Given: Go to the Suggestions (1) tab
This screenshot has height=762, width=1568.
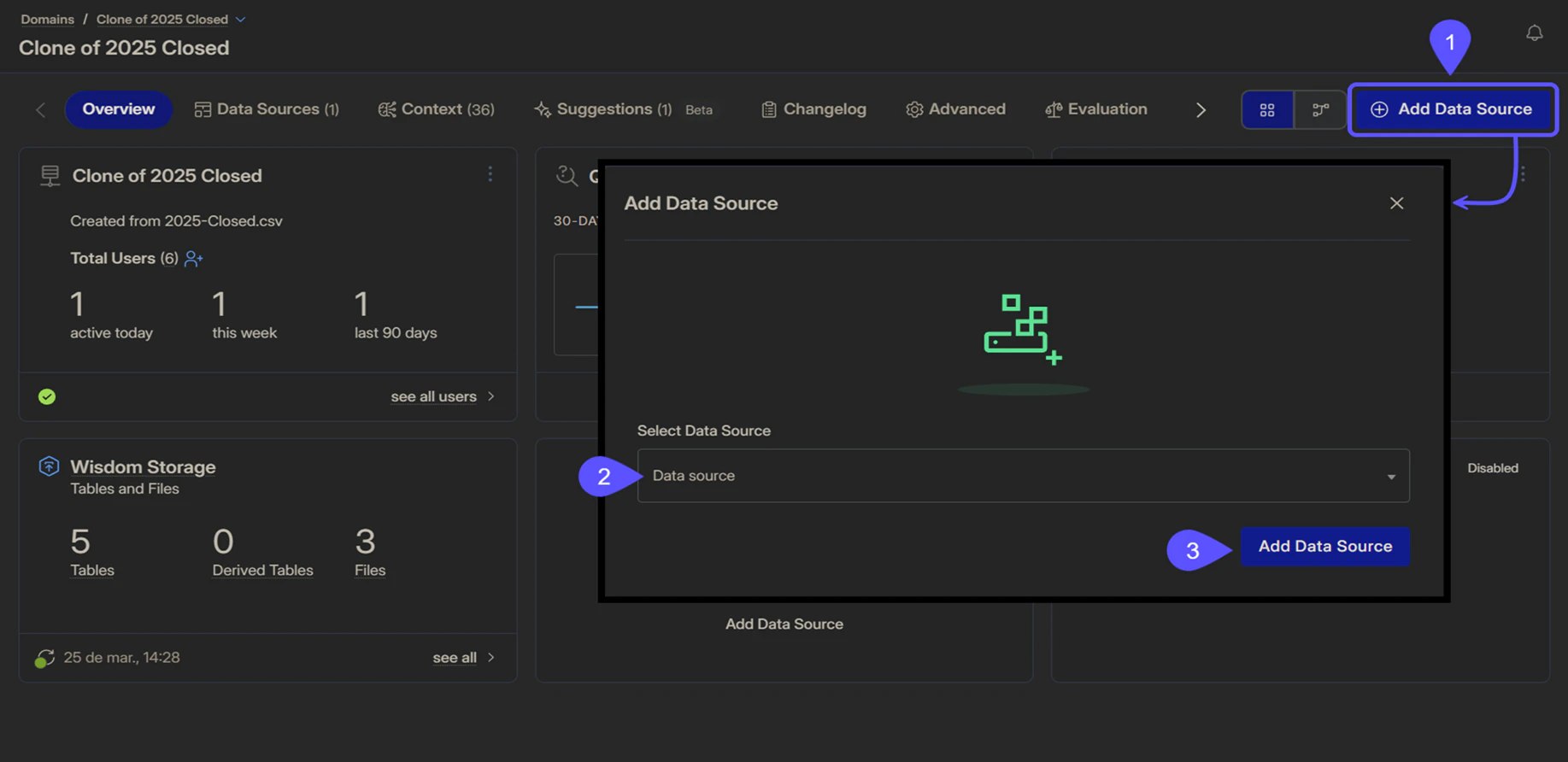Looking at the screenshot, I should (602, 109).
